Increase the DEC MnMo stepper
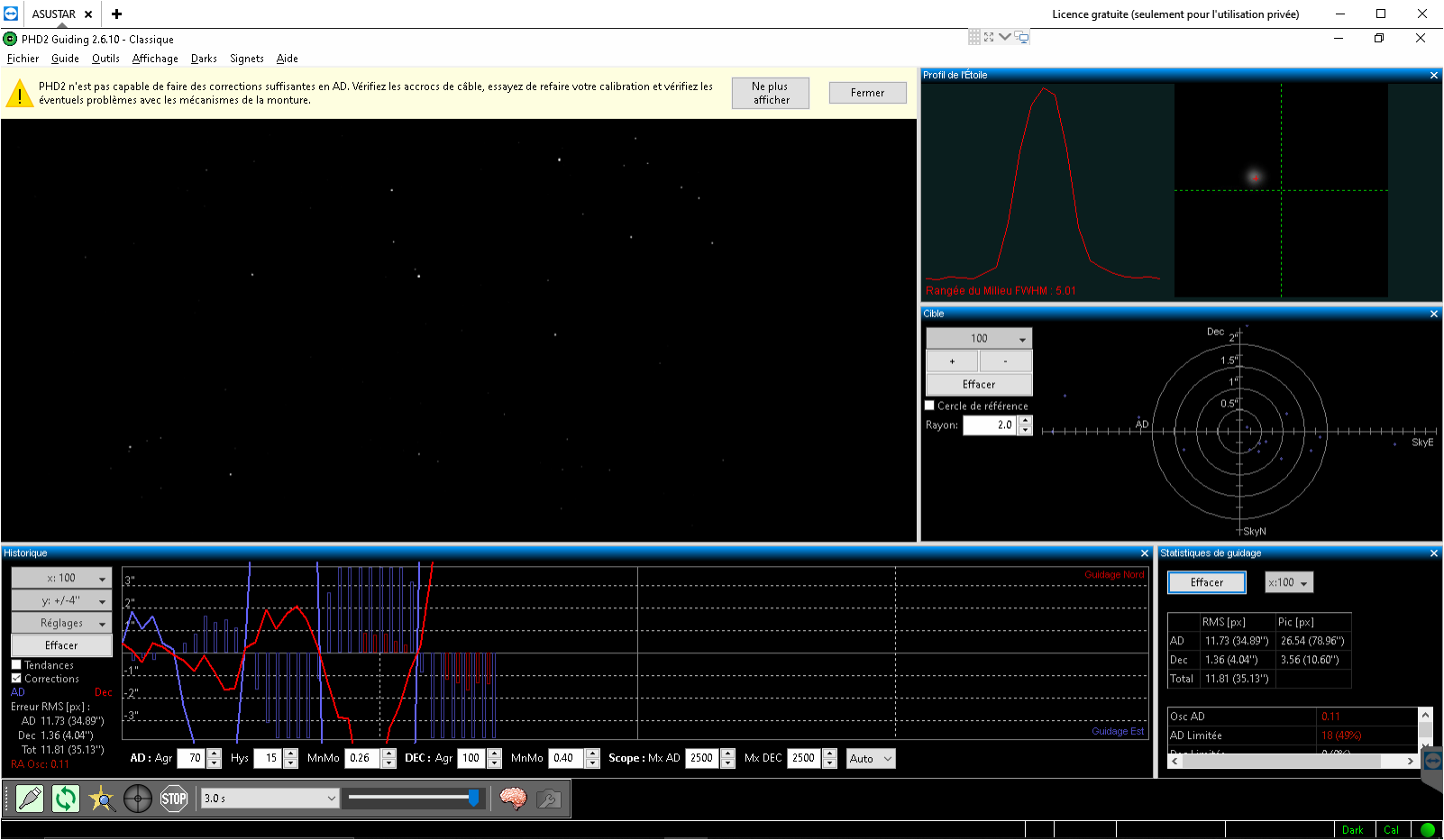The width and height of the screenshot is (1444, 840). click(x=592, y=753)
